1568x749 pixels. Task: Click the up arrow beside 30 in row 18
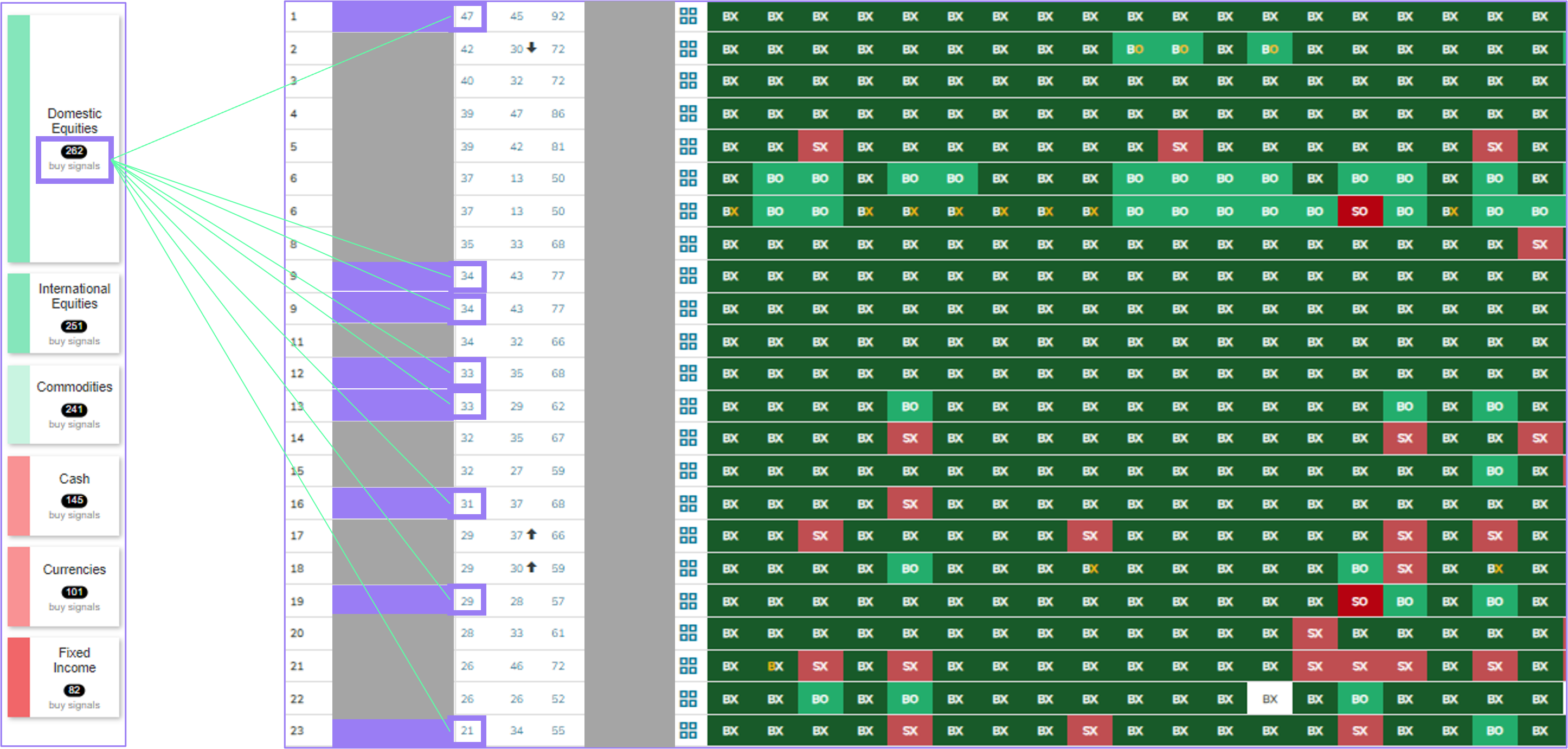[531, 567]
